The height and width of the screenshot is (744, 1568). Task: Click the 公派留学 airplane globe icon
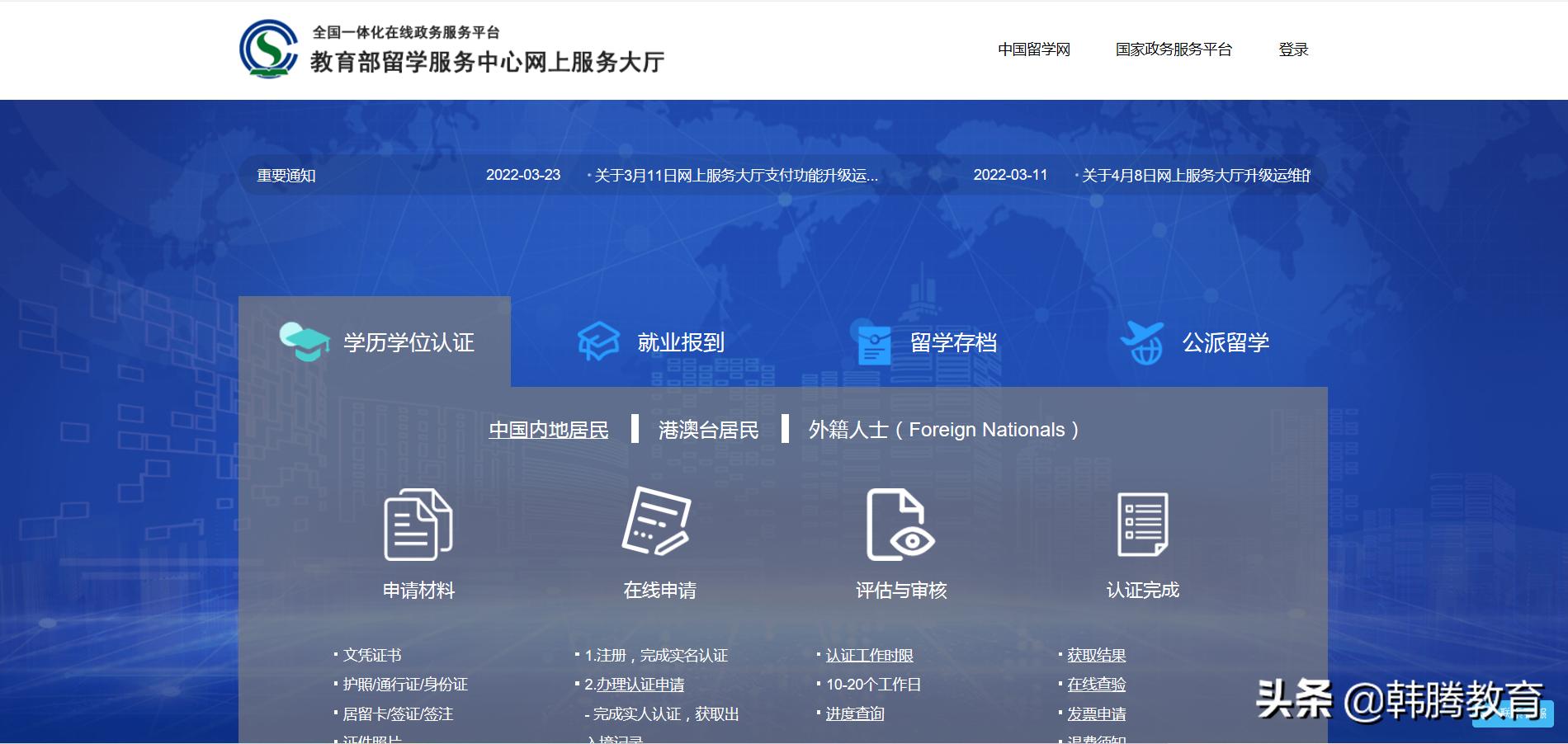click(1142, 343)
